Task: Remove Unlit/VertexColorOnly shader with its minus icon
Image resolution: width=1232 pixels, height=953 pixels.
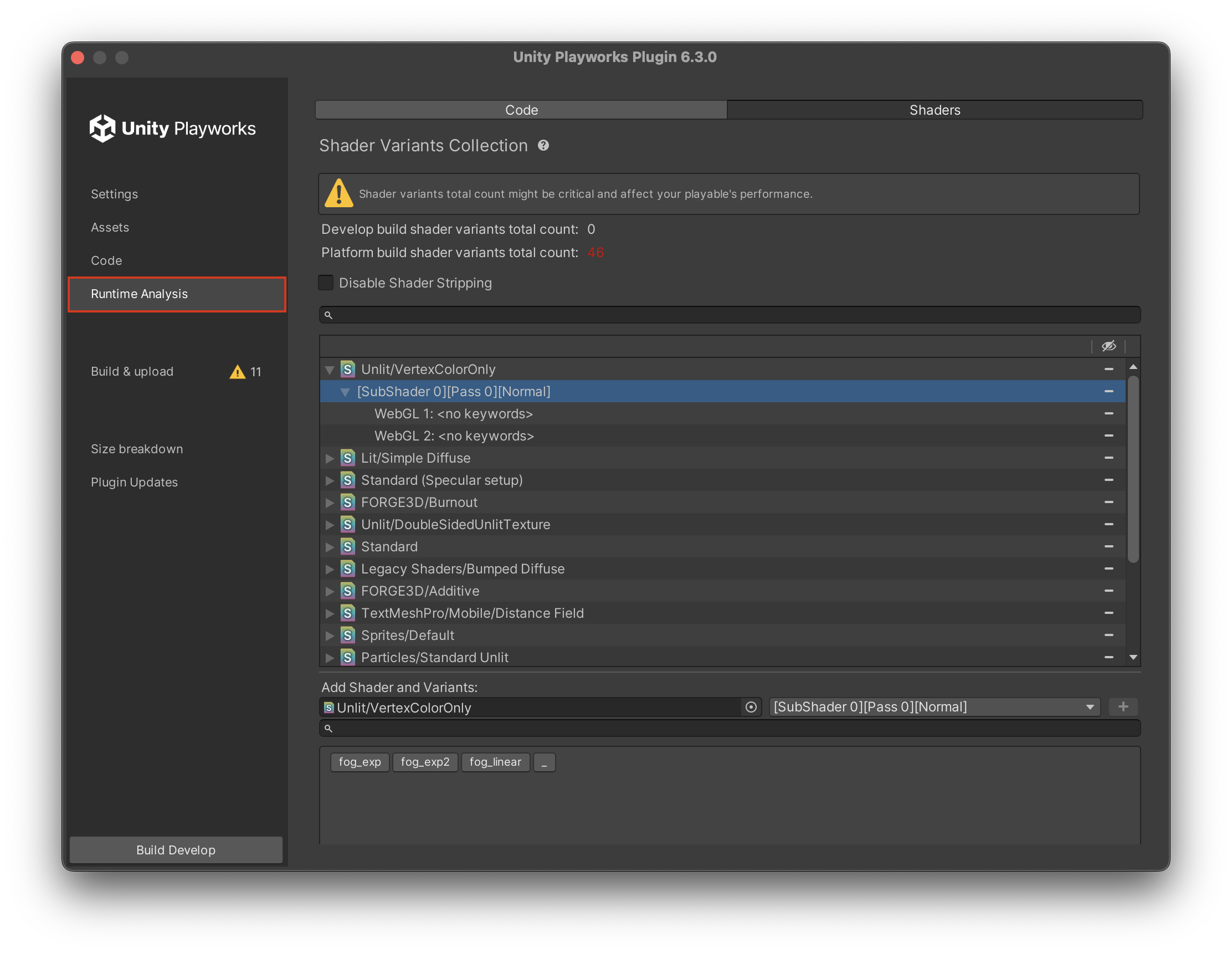Action: click(x=1108, y=369)
